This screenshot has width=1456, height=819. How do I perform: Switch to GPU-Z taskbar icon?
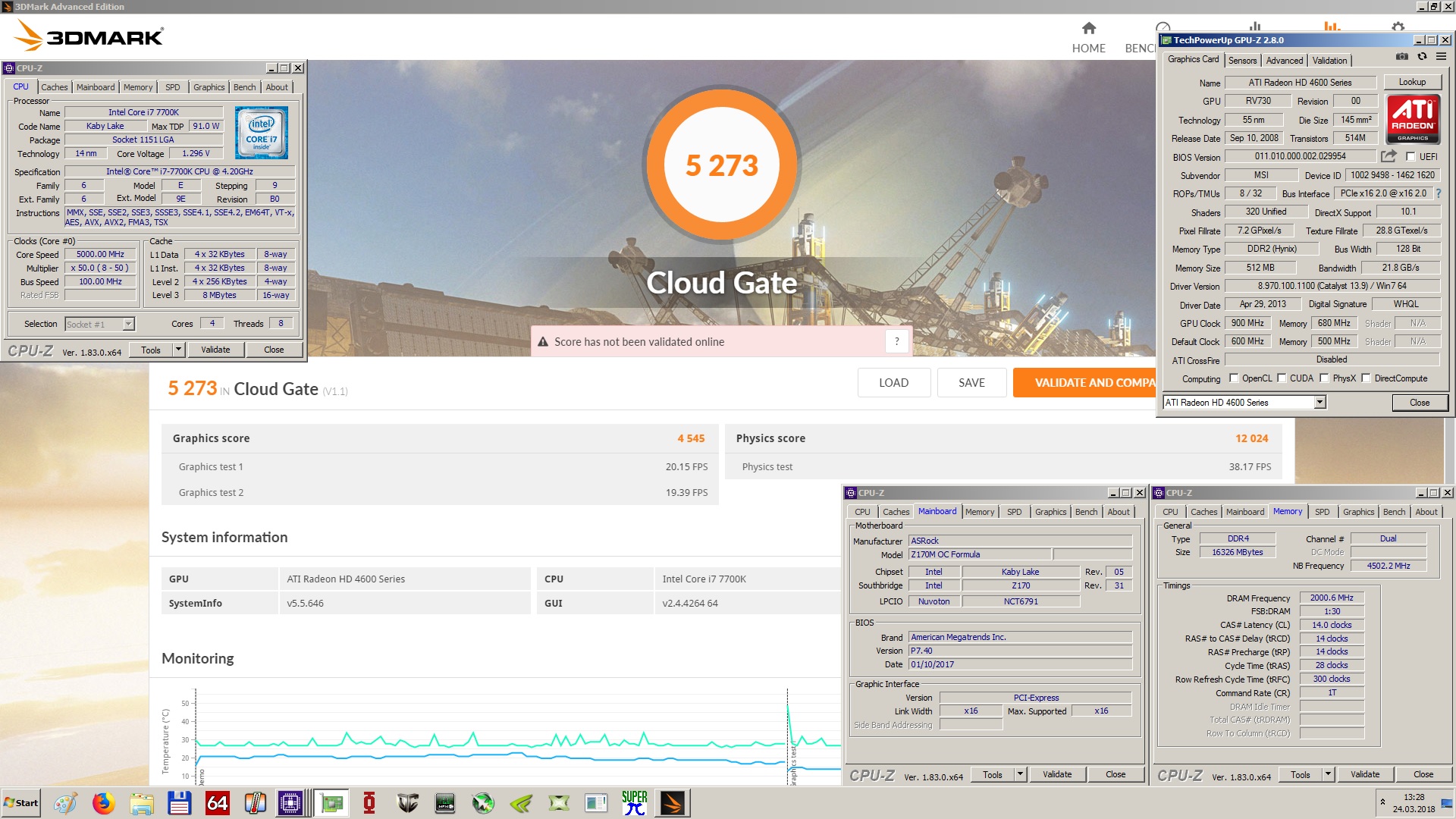click(331, 803)
